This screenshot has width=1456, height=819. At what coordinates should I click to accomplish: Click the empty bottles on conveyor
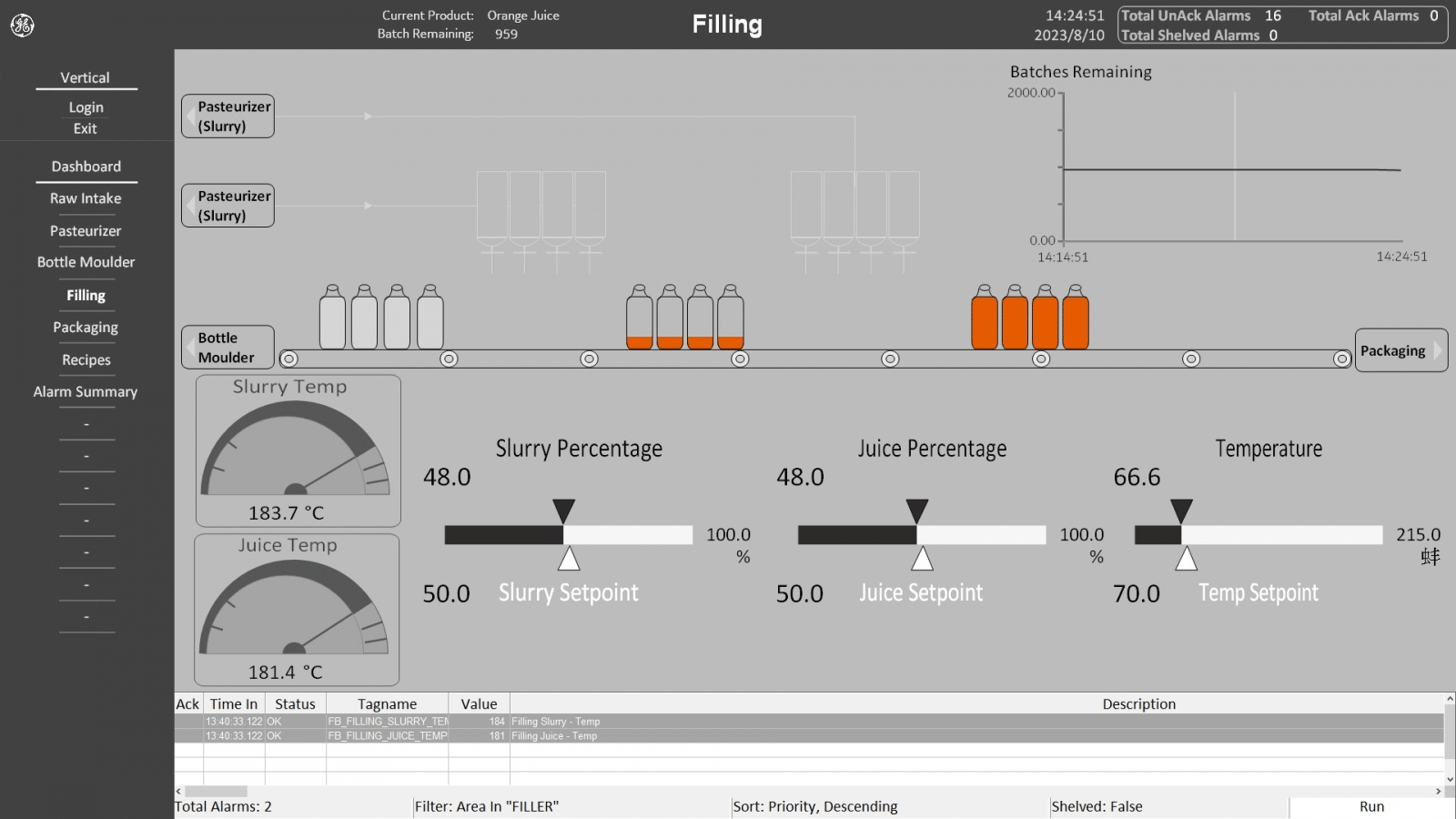tap(381, 318)
